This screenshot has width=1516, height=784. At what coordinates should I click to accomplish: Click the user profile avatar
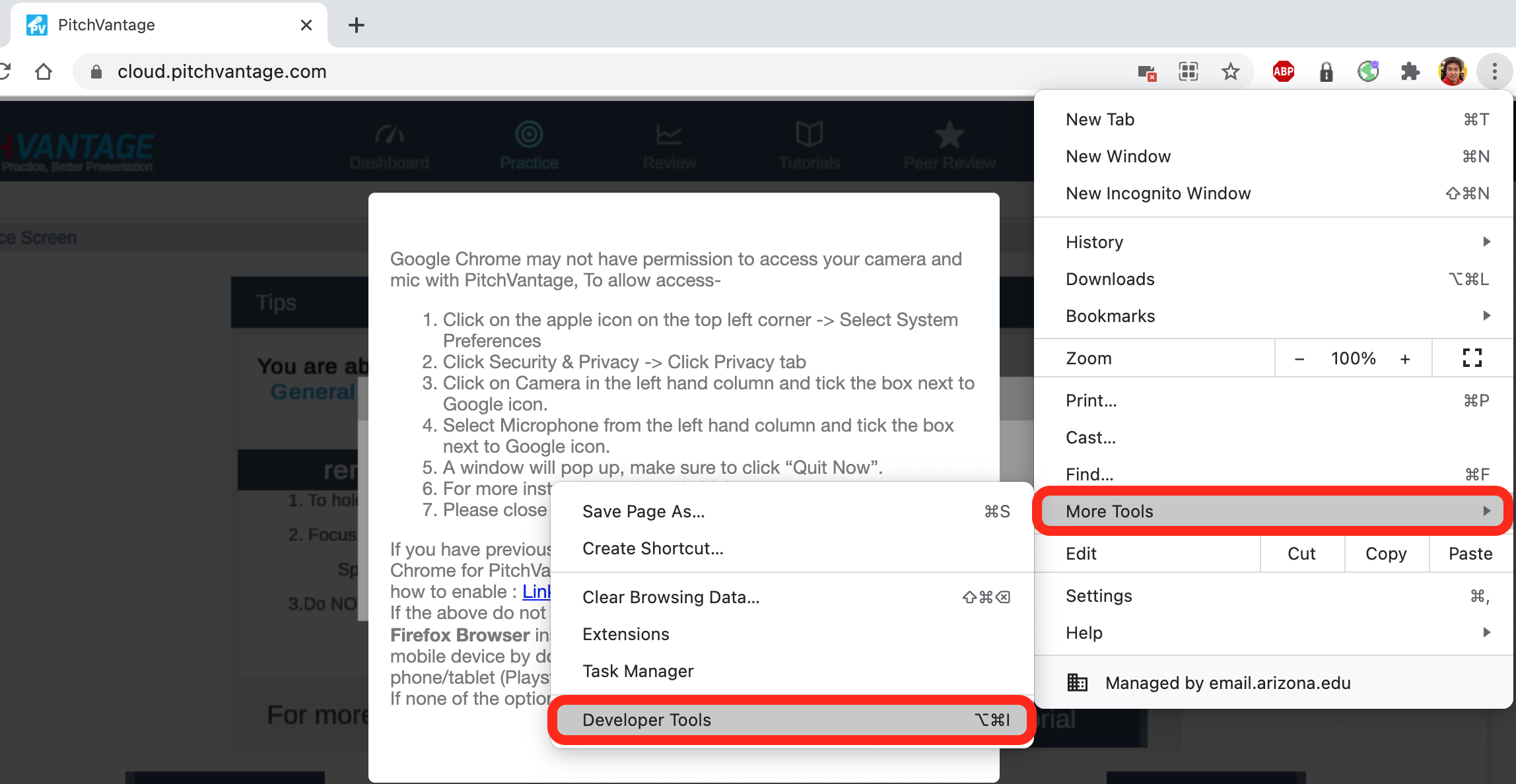(x=1452, y=71)
